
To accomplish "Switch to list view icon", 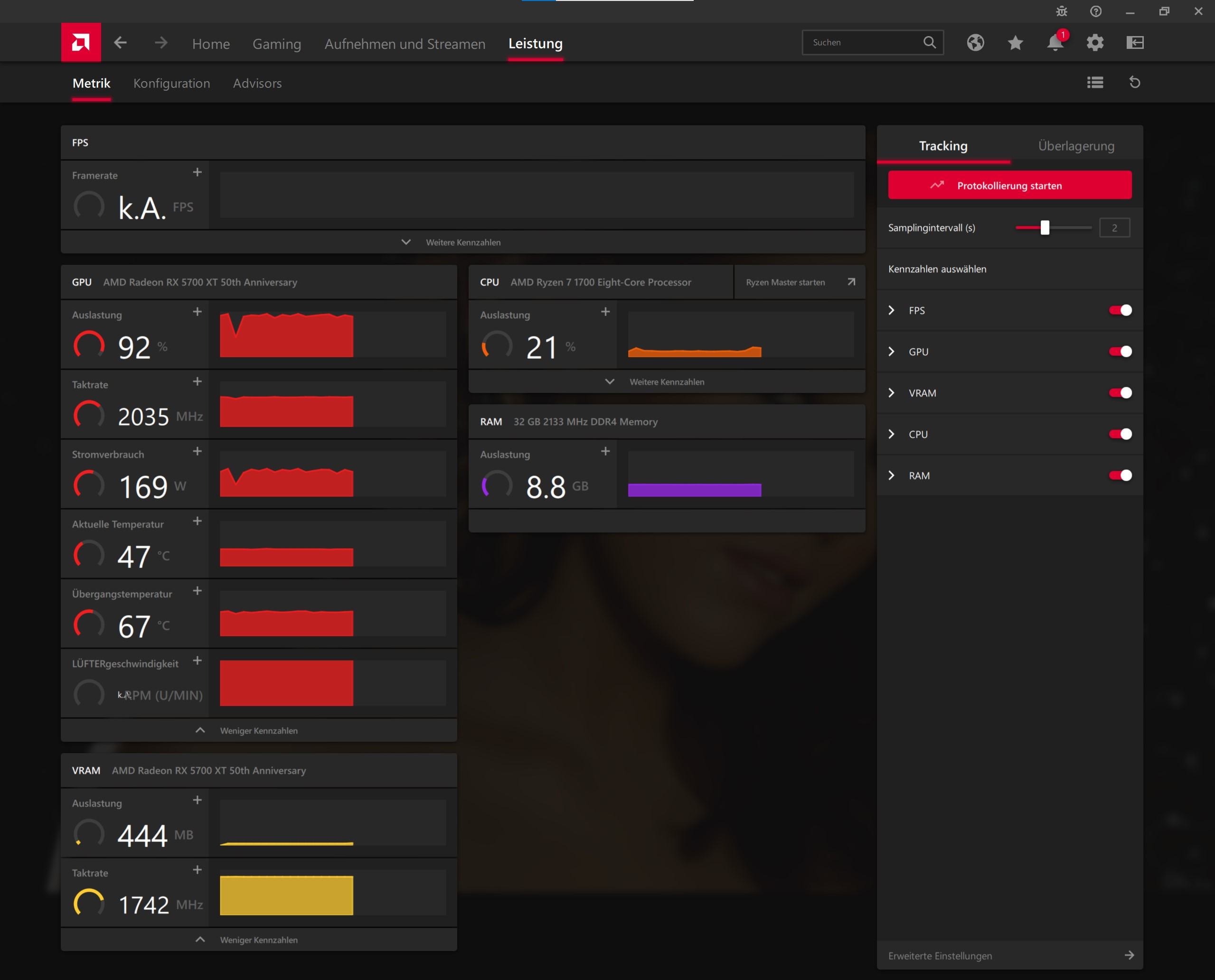I will coord(1095,83).
